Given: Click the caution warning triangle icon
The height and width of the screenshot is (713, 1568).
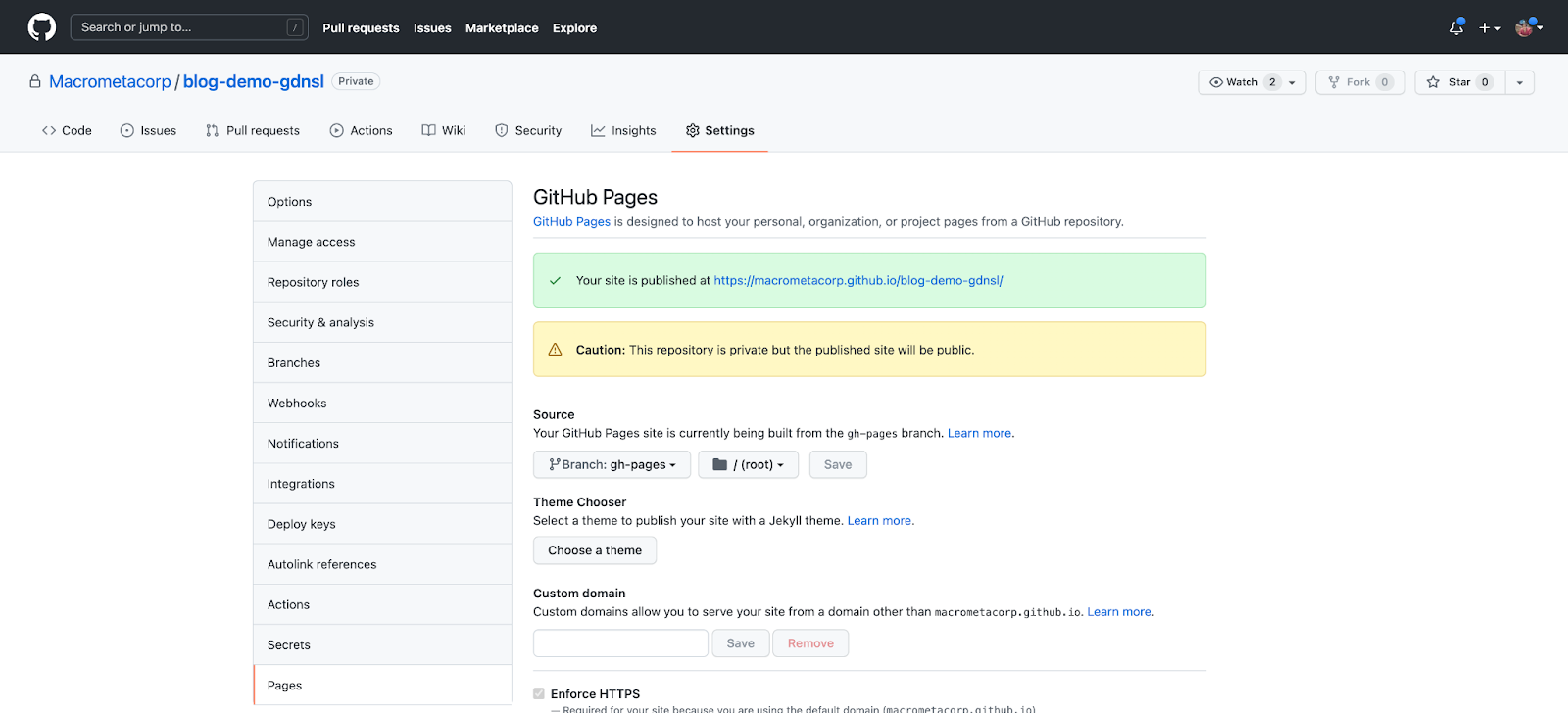Looking at the screenshot, I should [x=555, y=350].
